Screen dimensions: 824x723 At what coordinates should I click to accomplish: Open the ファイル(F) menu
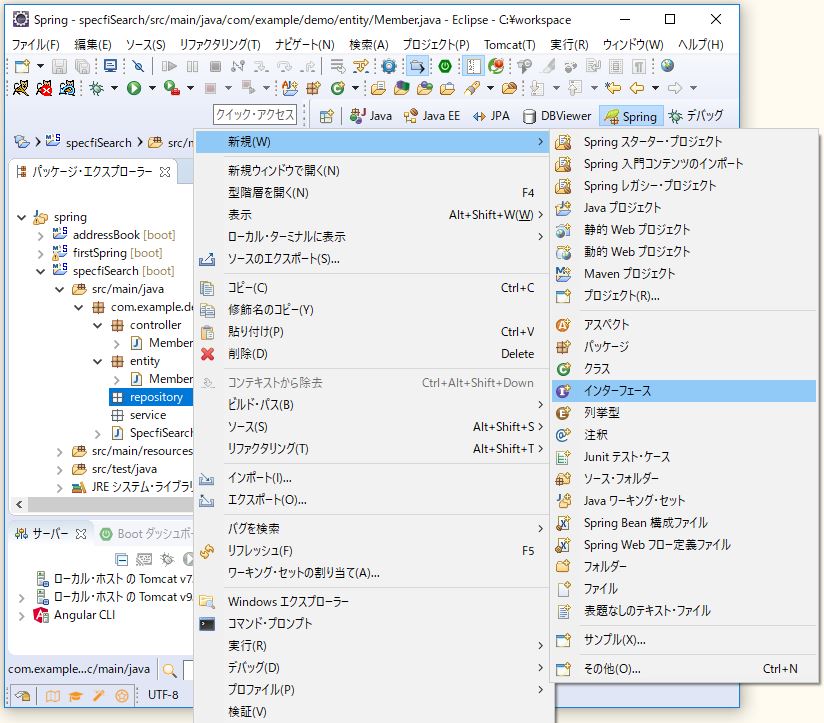tap(36, 45)
